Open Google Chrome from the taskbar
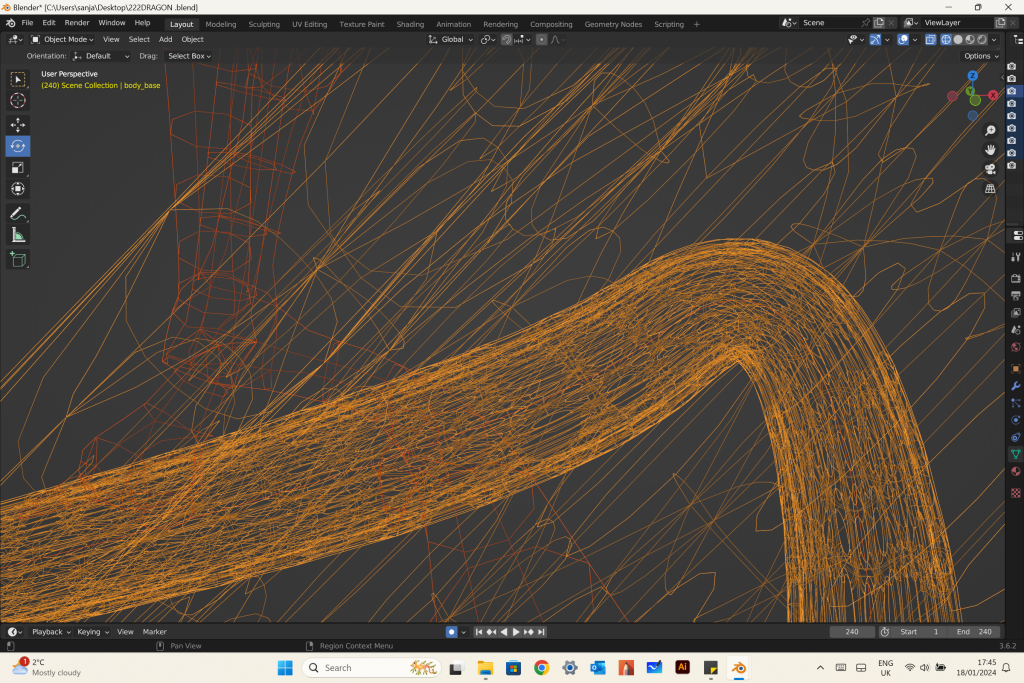 [541, 668]
